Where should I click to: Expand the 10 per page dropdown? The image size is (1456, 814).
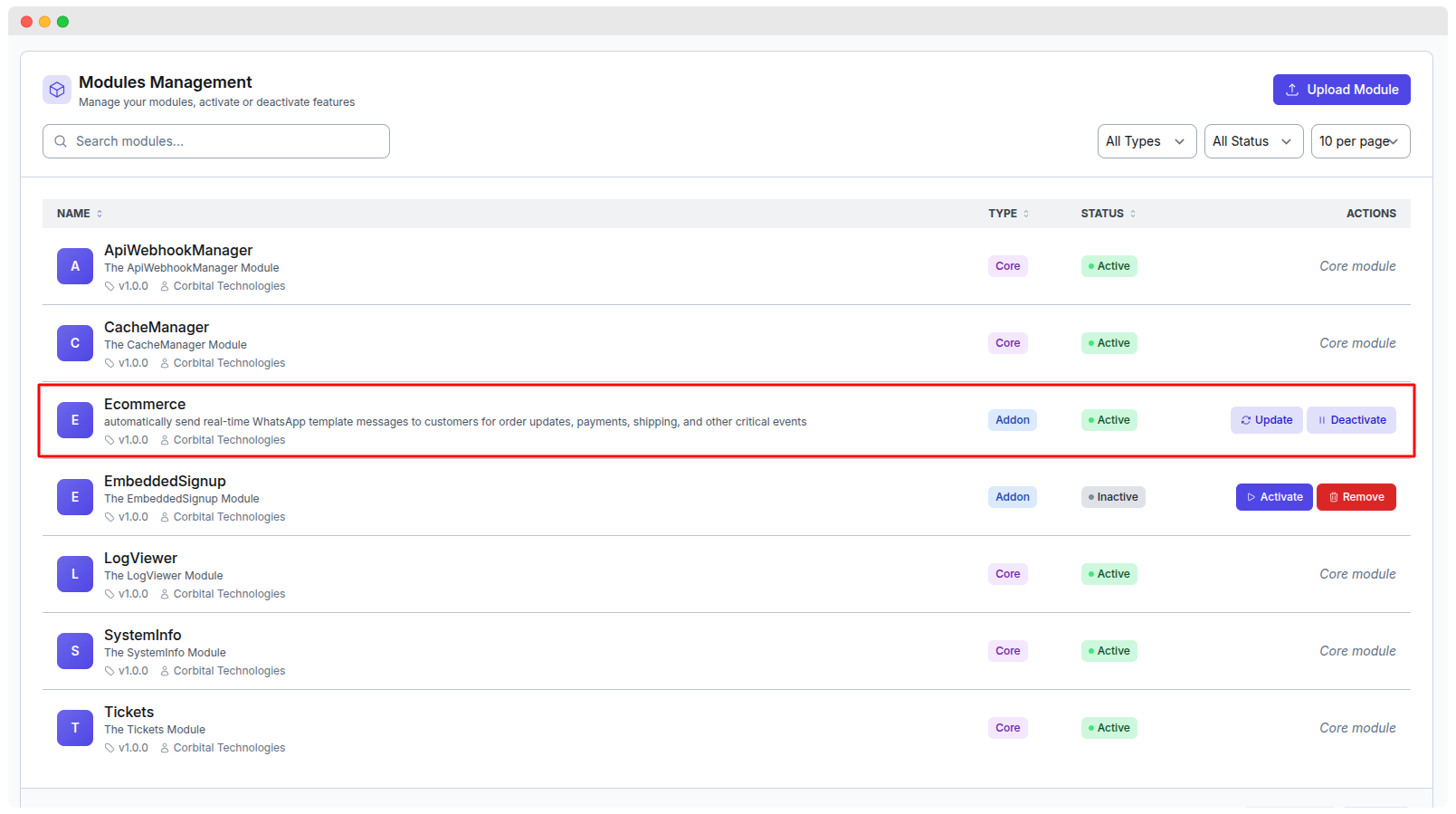(1359, 141)
